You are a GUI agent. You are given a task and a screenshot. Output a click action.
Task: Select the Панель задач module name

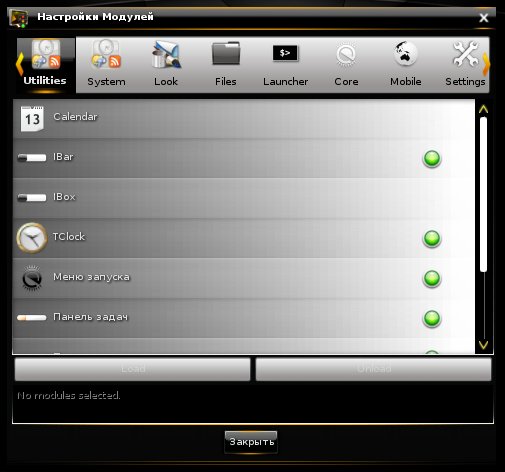pyautogui.click(x=90, y=317)
